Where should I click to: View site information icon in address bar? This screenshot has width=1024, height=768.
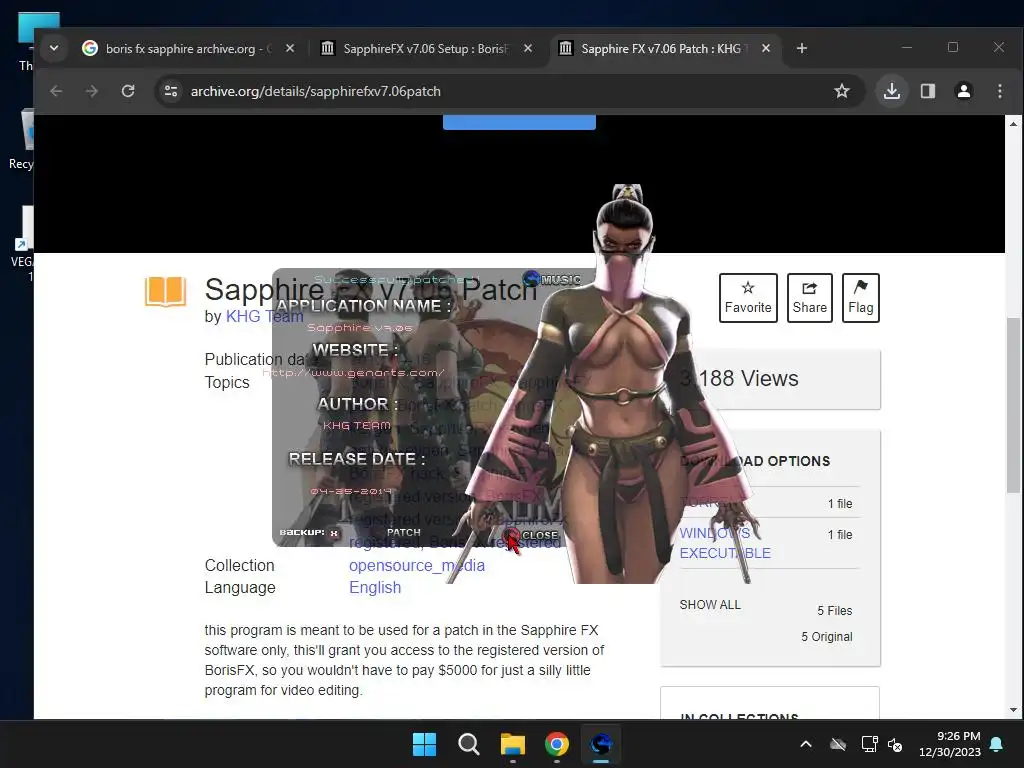coord(171,91)
